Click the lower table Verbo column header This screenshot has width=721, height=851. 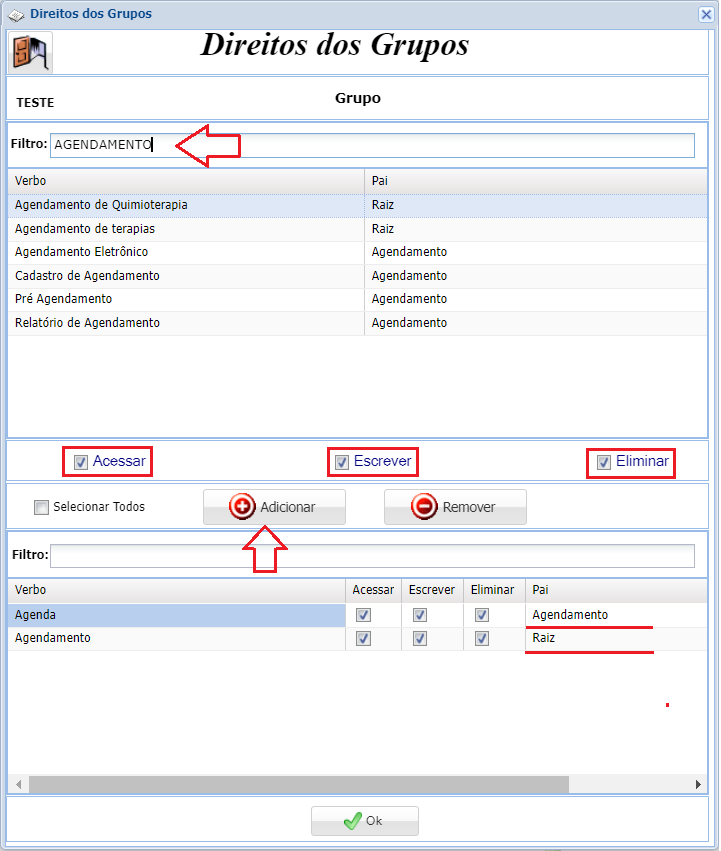pos(177,590)
